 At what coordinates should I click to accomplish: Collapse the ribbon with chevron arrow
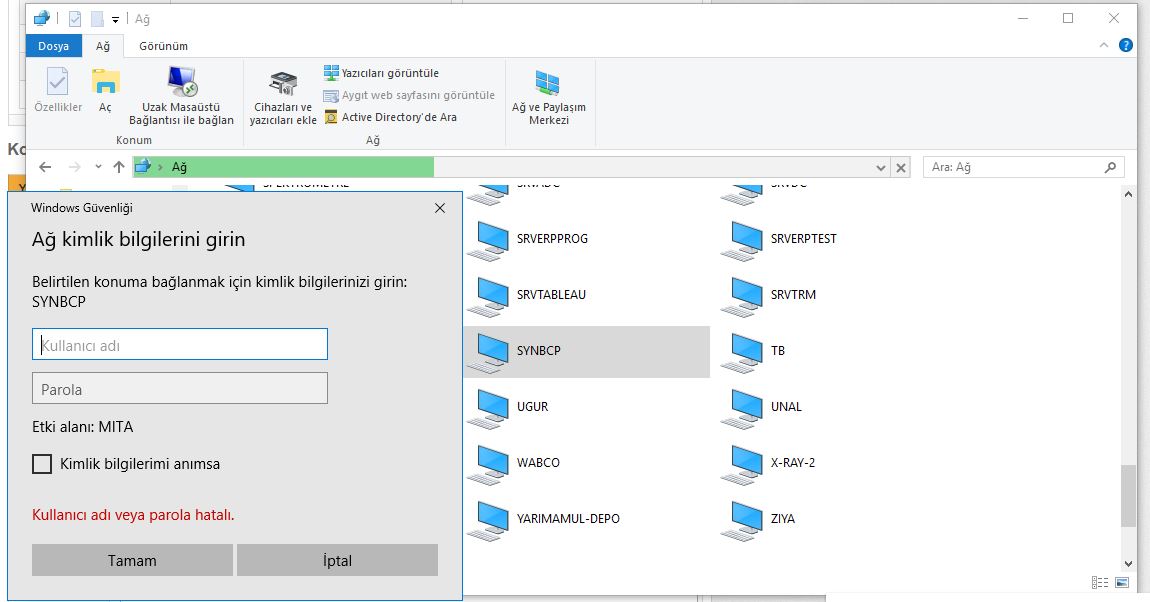[1104, 46]
